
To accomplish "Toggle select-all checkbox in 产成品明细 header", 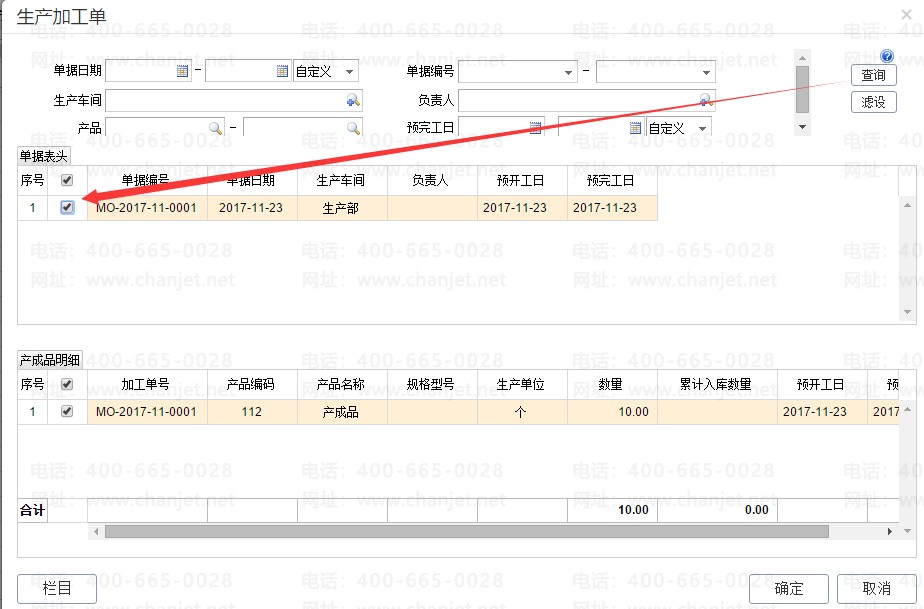I will coord(67,384).
